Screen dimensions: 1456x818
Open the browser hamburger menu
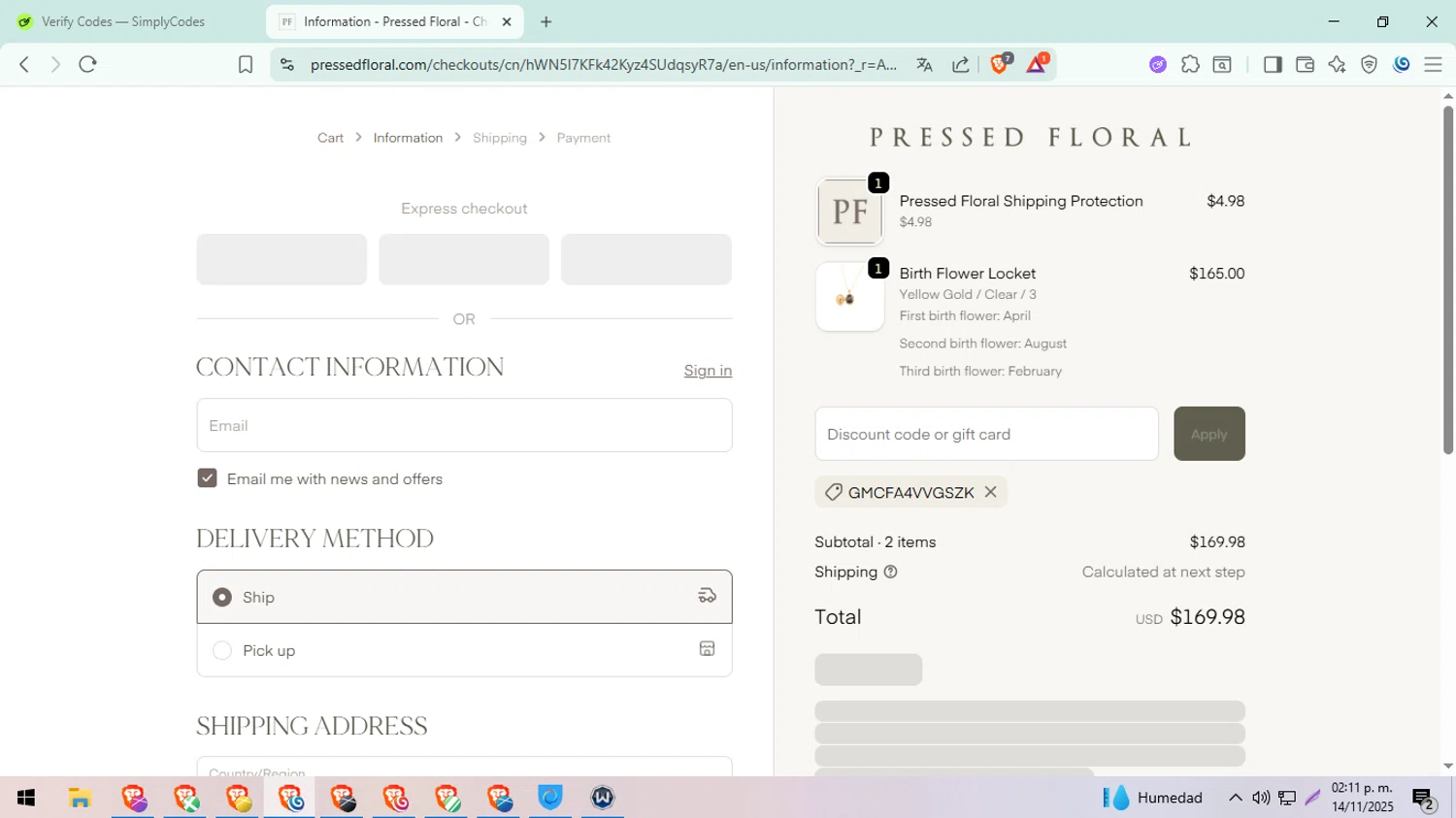click(x=1433, y=64)
